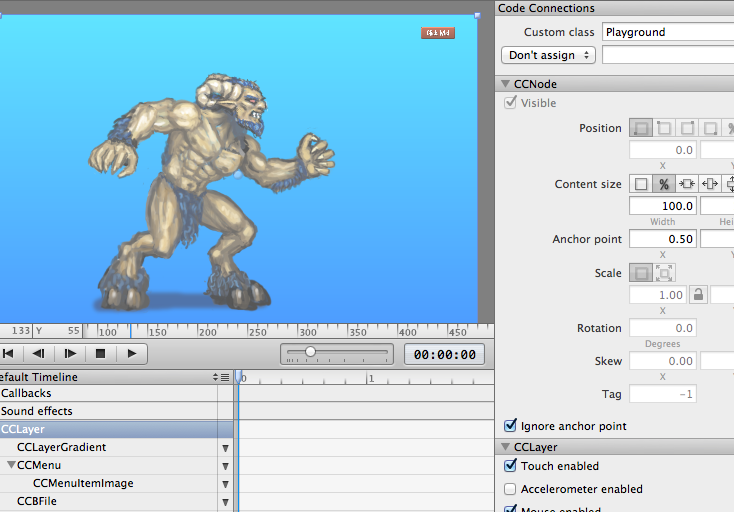This screenshot has height=512, width=734.
Task: Open the Don't assign dropdown
Action: (x=548, y=55)
